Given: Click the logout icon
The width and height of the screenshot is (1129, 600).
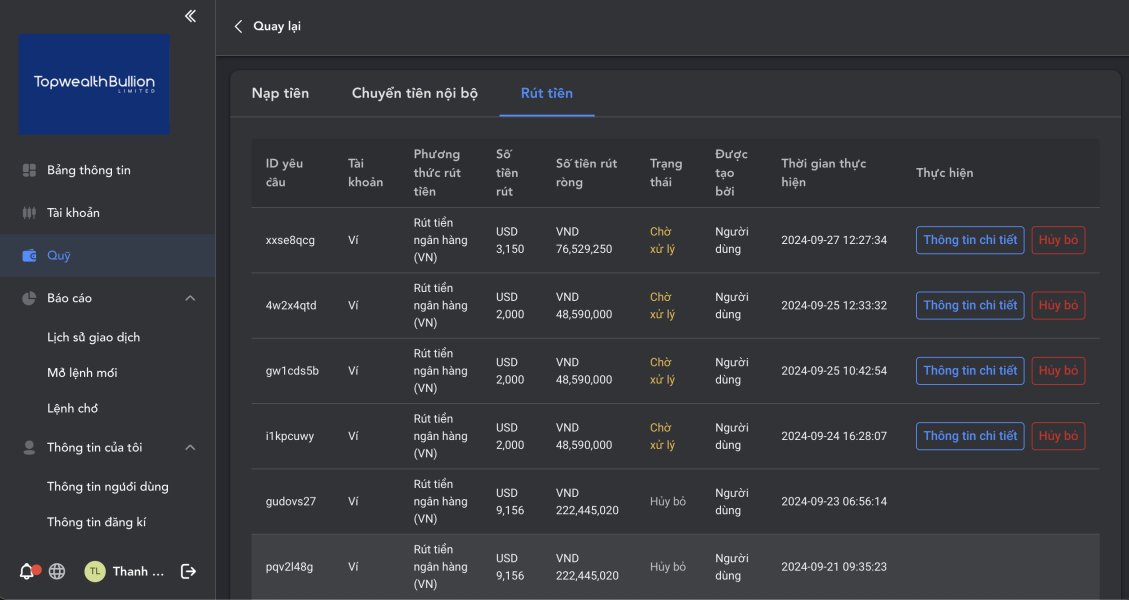Looking at the screenshot, I should click(x=188, y=571).
